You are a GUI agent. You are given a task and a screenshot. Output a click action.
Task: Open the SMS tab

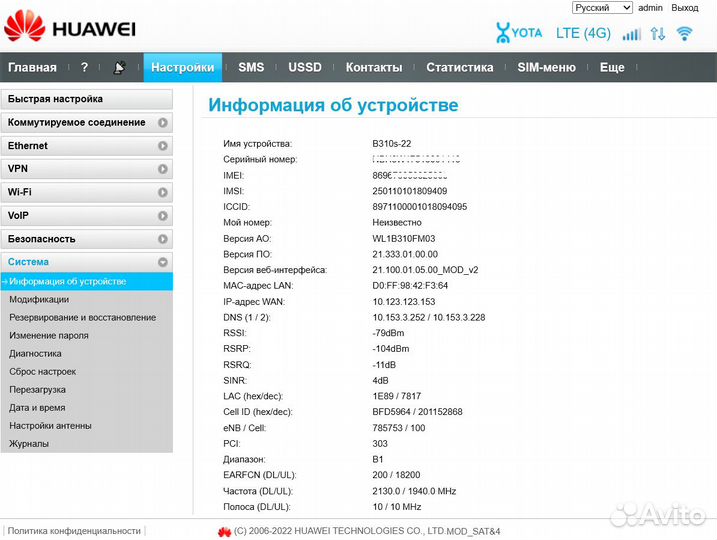pyautogui.click(x=251, y=67)
